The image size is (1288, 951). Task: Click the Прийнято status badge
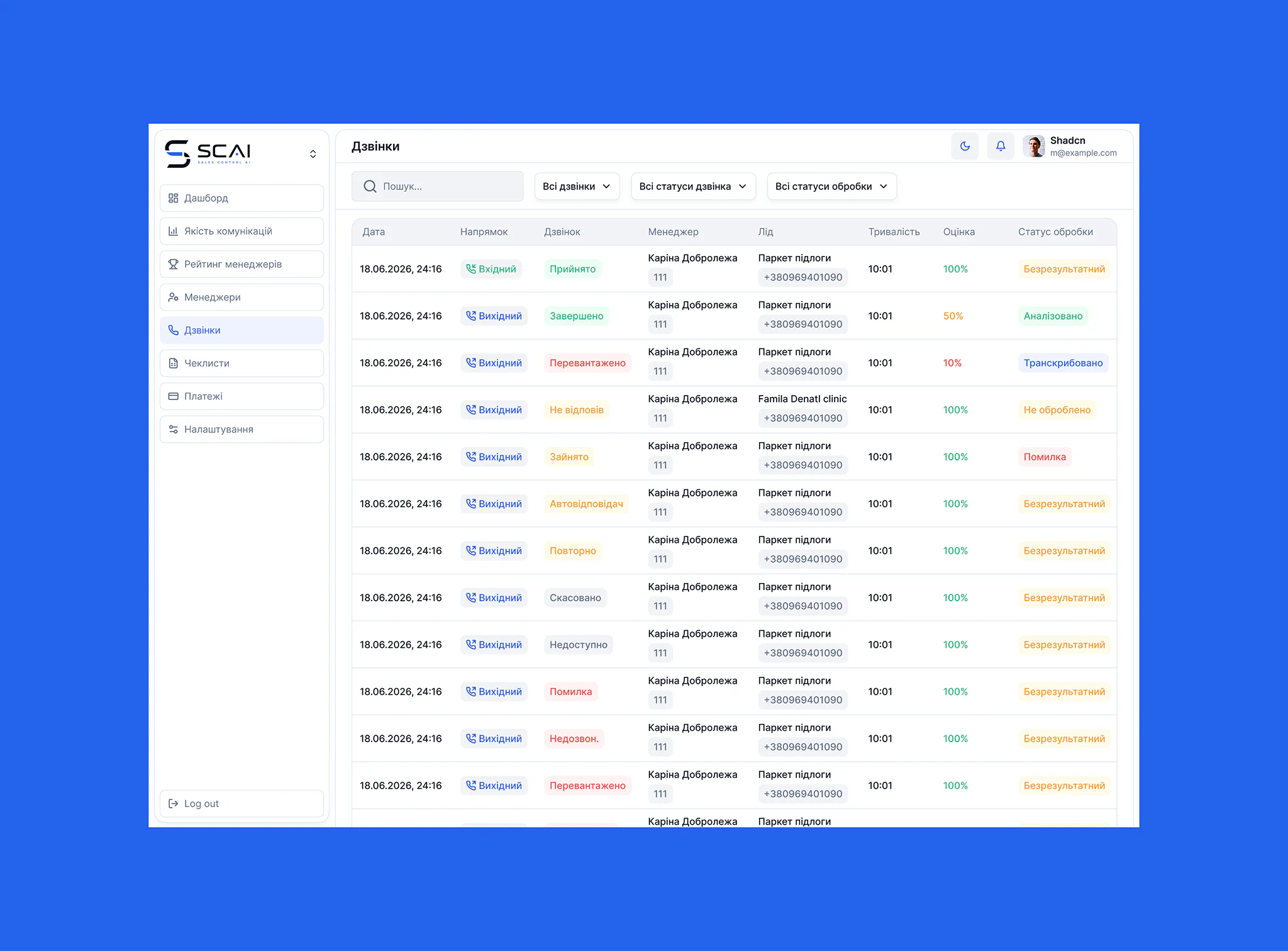(x=573, y=269)
